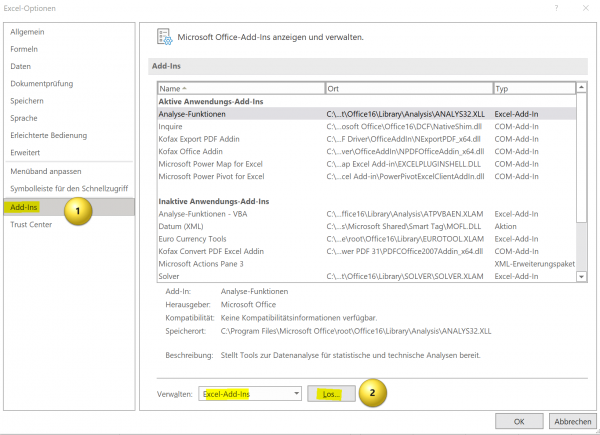Select Kofax Office Addin row
Screen dimensions: 600x435
point(366,152)
